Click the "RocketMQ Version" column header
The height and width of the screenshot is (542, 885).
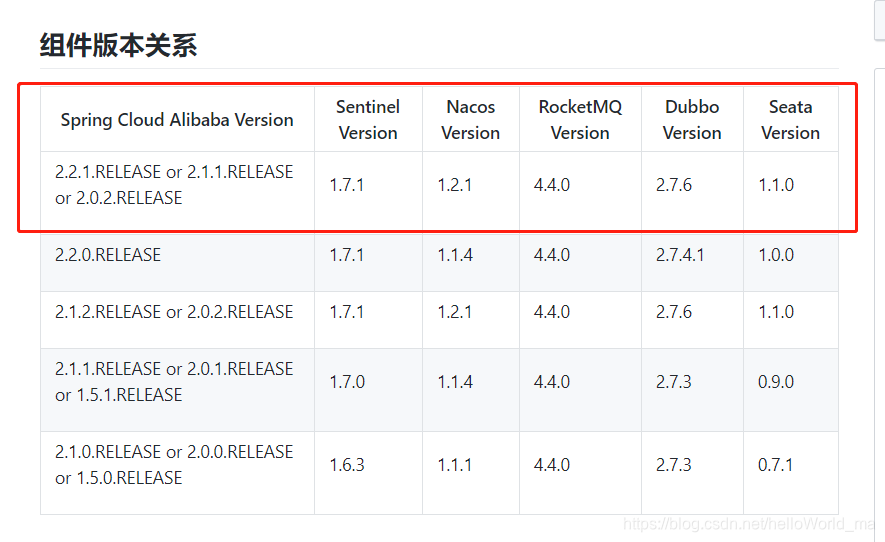[x=580, y=120]
